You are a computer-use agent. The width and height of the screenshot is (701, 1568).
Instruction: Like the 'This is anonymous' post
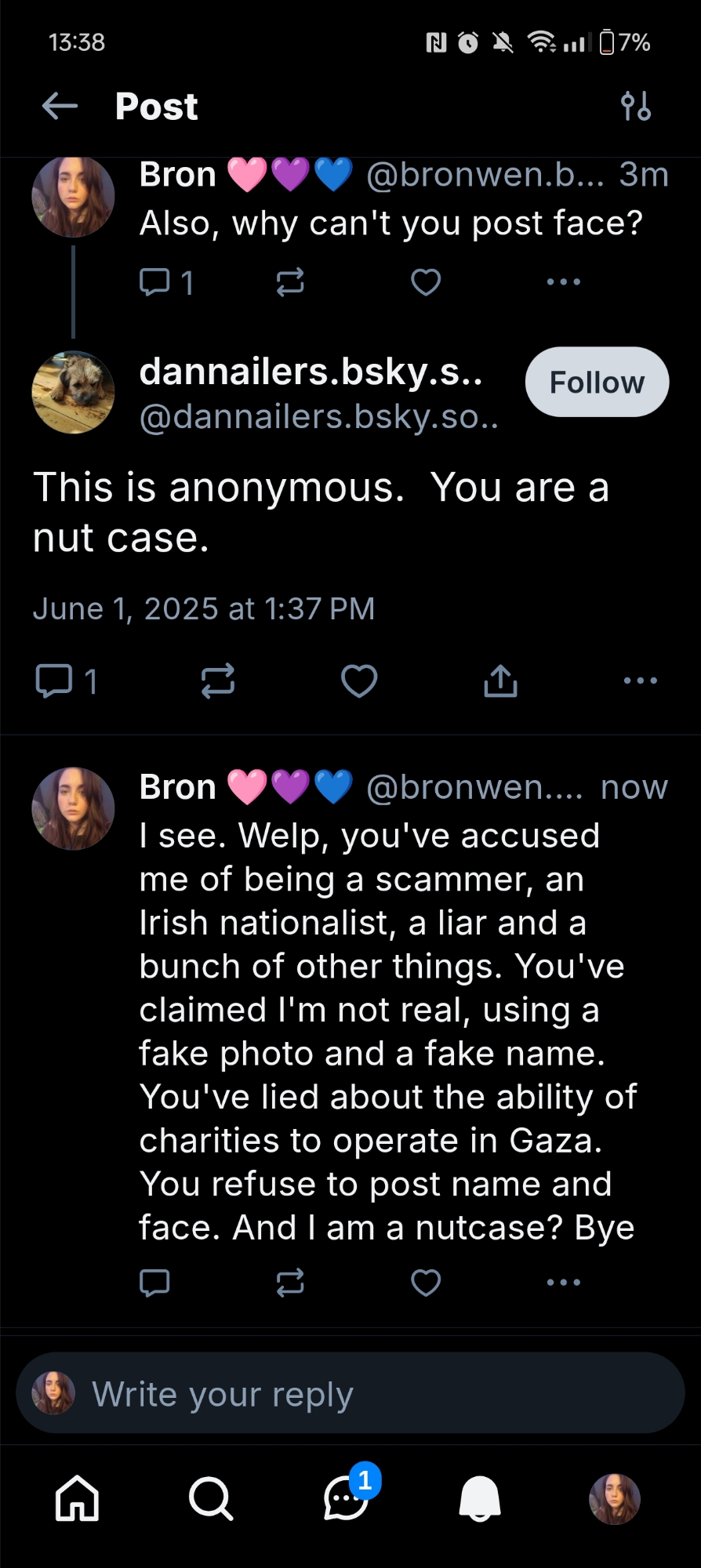(x=359, y=681)
